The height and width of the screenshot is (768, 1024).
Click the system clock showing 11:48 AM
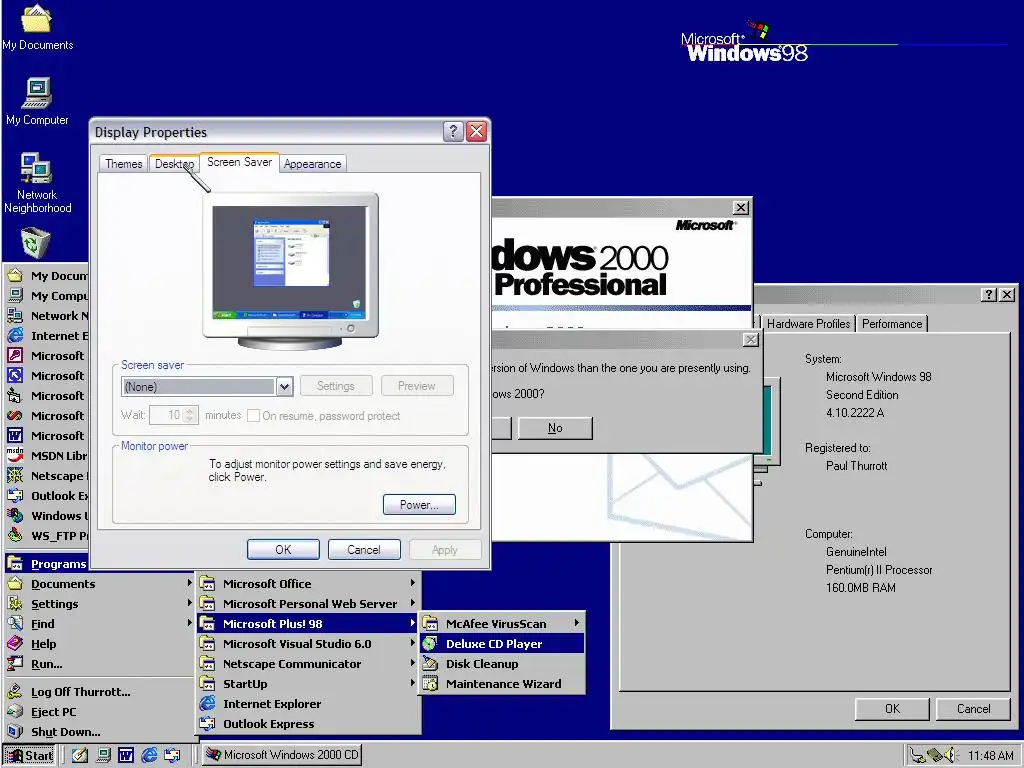point(990,756)
